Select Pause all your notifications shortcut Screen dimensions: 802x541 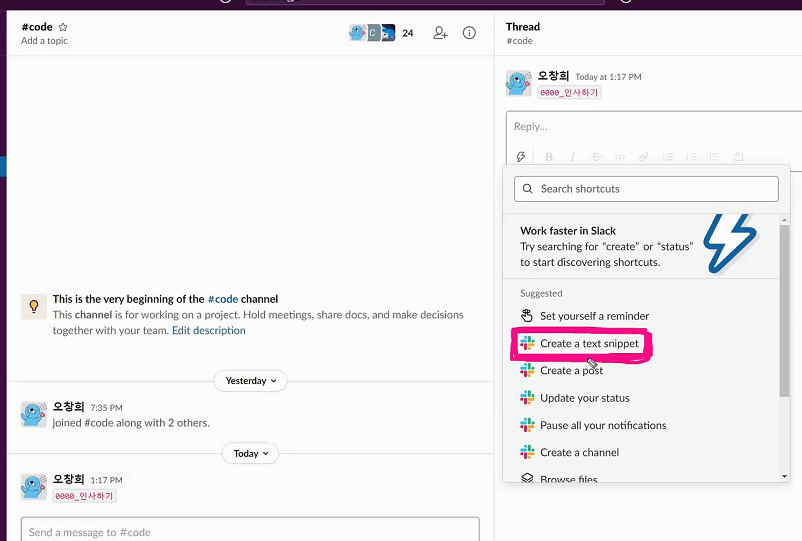click(x=641, y=425)
